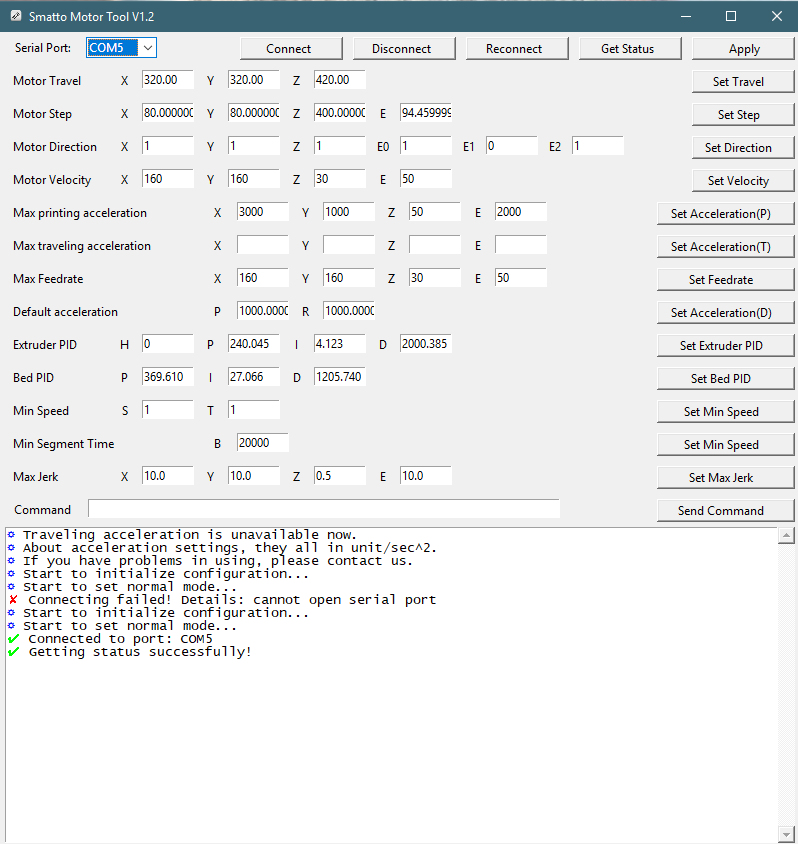Click the Motor Velocity E field

pyautogui.click(x=426, y=179)
